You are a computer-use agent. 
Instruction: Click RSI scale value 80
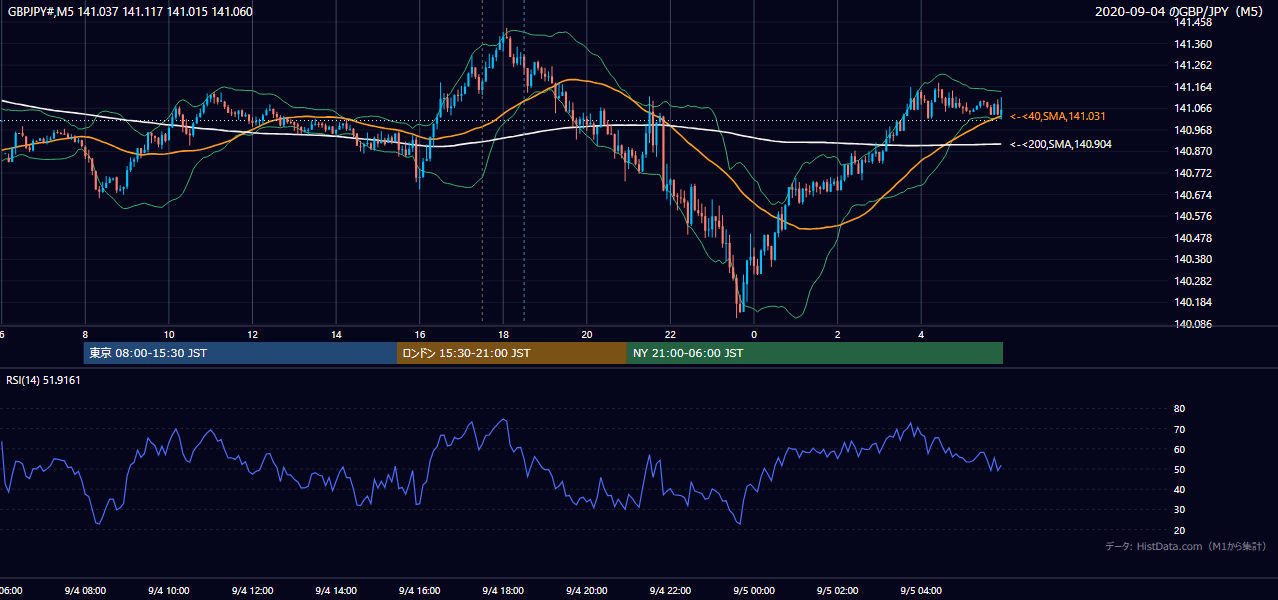coord(1179,409)
